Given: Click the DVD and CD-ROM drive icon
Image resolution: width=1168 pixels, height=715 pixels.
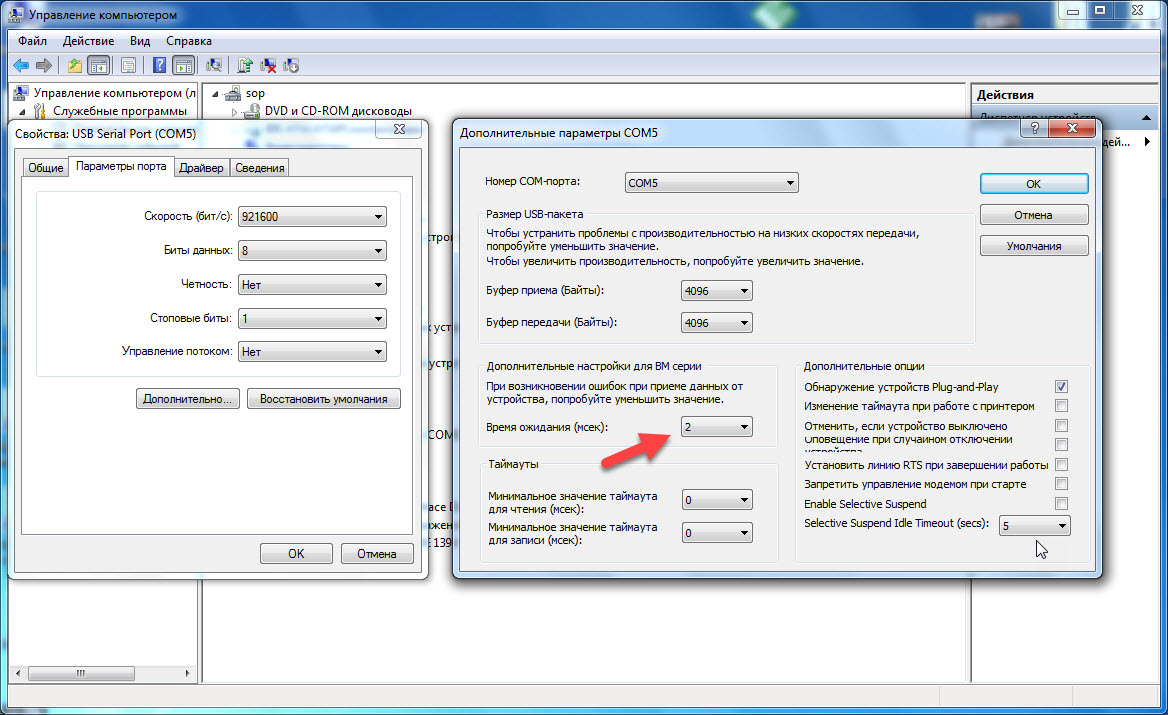Looking at the screenshot, I should 253,111.
